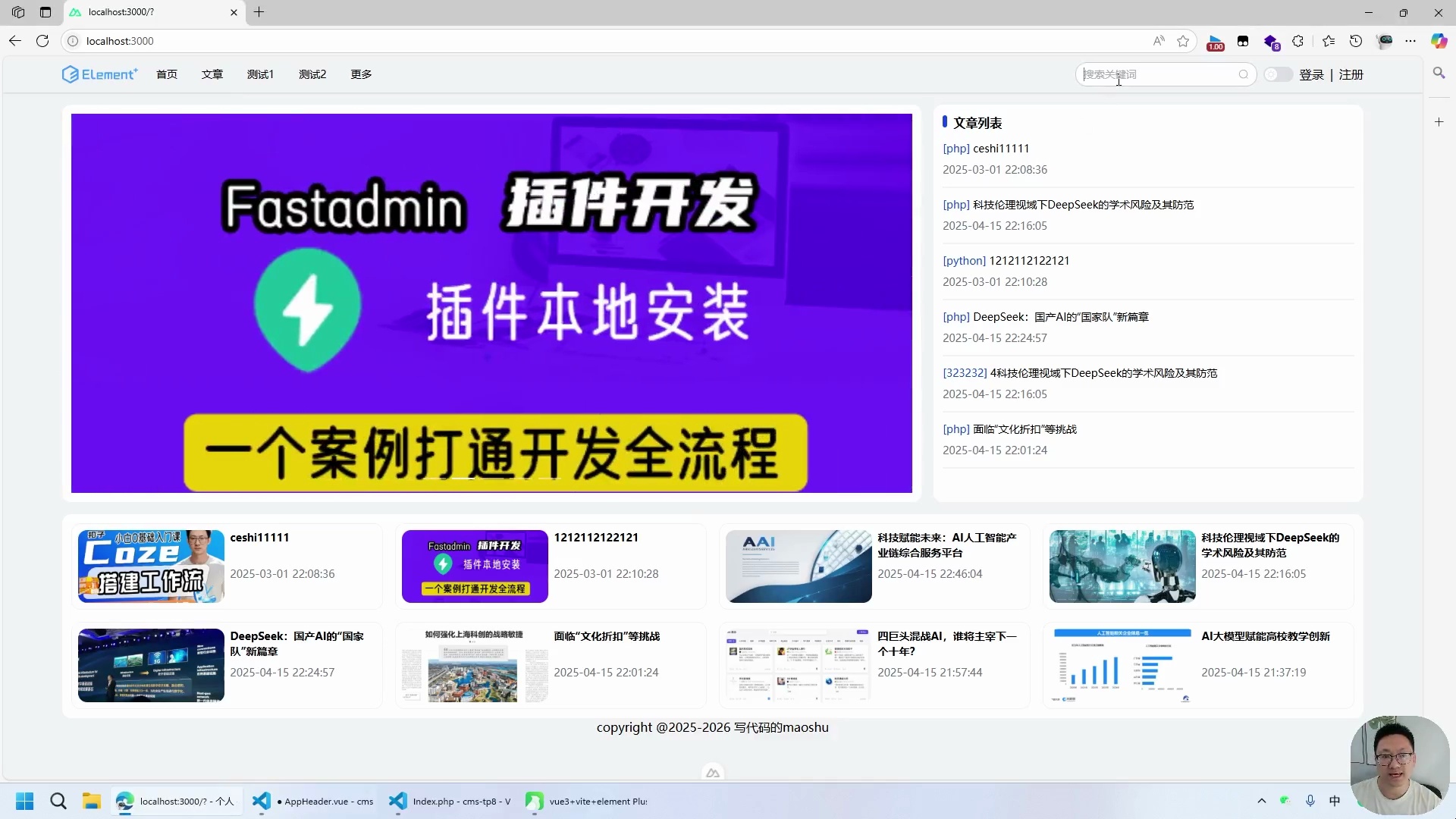The width and height of the screenshot is (1456, 819).
Task: Click the bar chart thumbnail of AI大模型赋能高校教学创新
Action: coord(1122,665)
